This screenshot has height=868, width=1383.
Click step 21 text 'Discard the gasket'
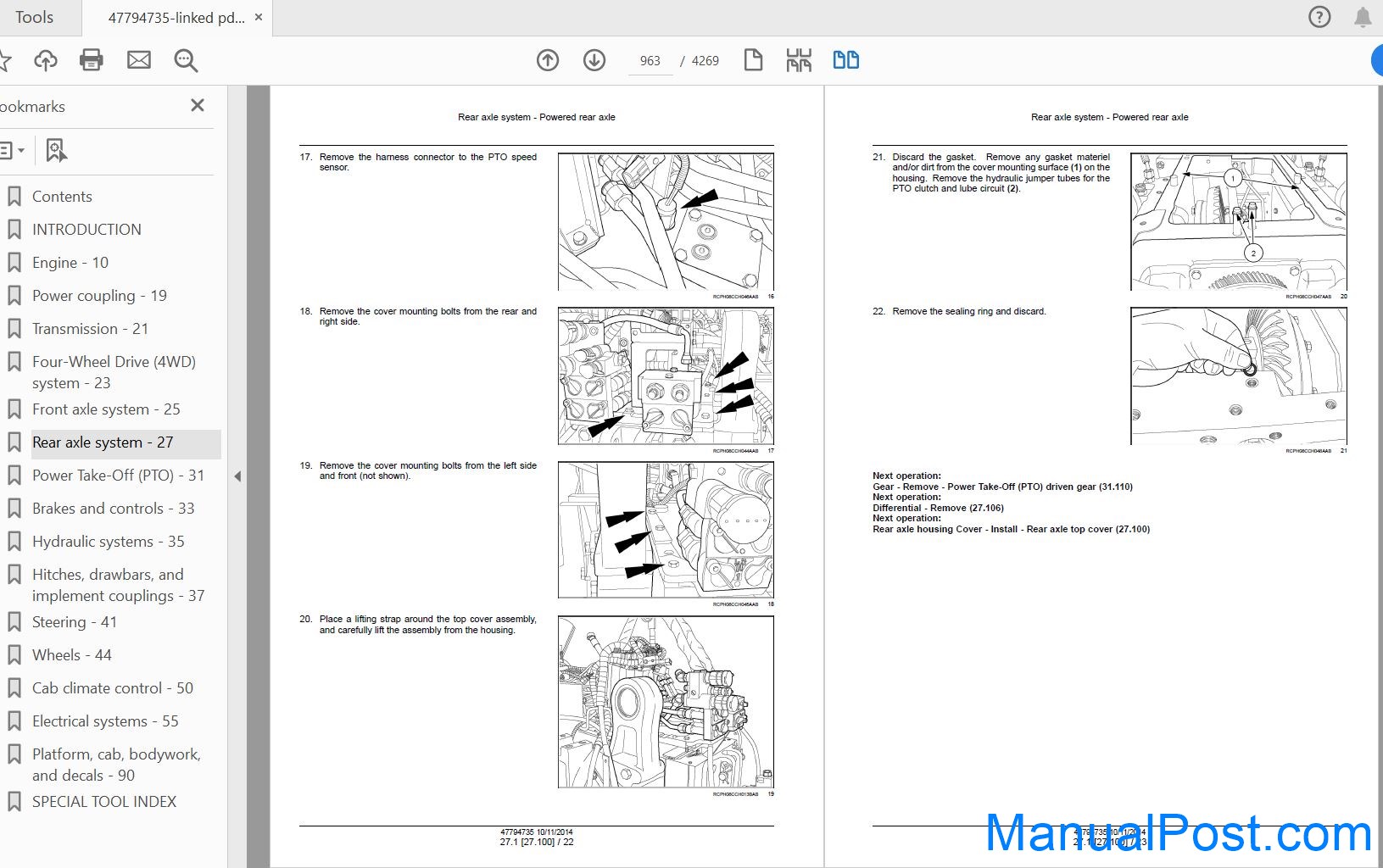[934, 157]
